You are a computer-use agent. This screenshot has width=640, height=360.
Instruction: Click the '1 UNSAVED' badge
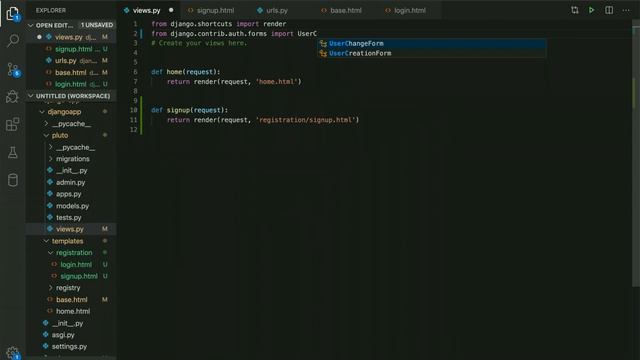click(x=97, y=25)
